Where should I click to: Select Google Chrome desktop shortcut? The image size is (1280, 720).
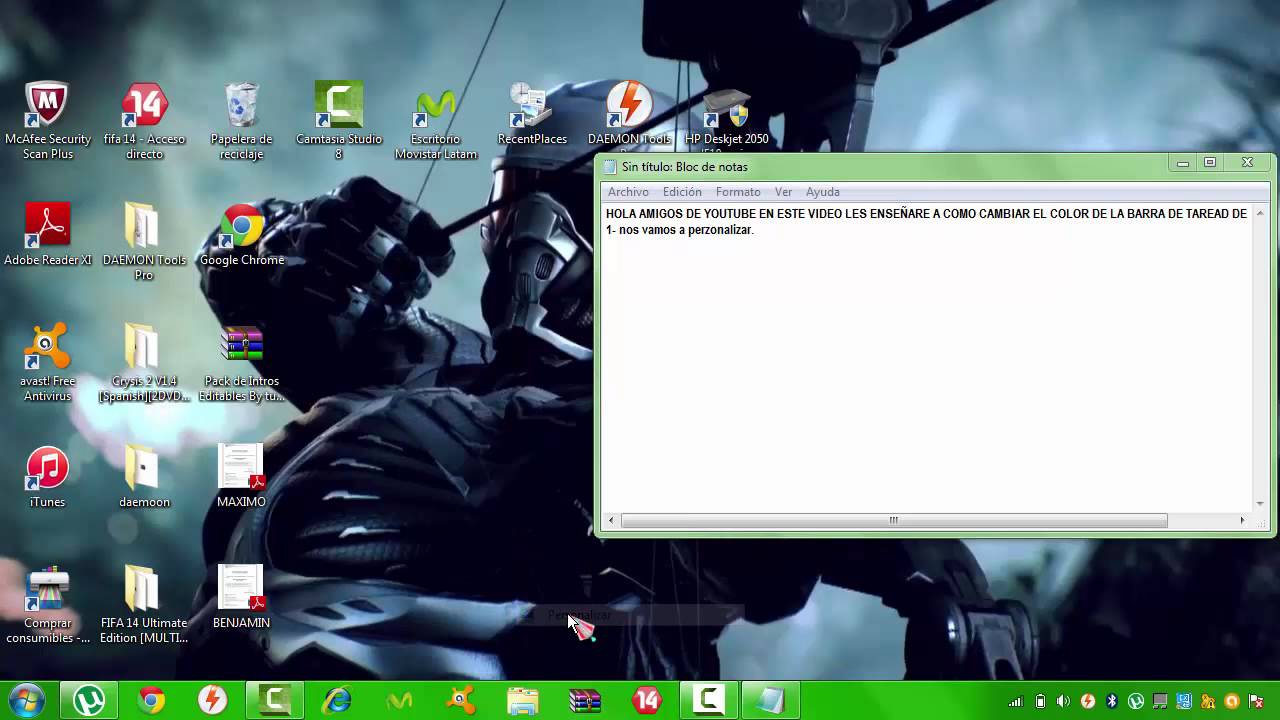pos(242,235)
